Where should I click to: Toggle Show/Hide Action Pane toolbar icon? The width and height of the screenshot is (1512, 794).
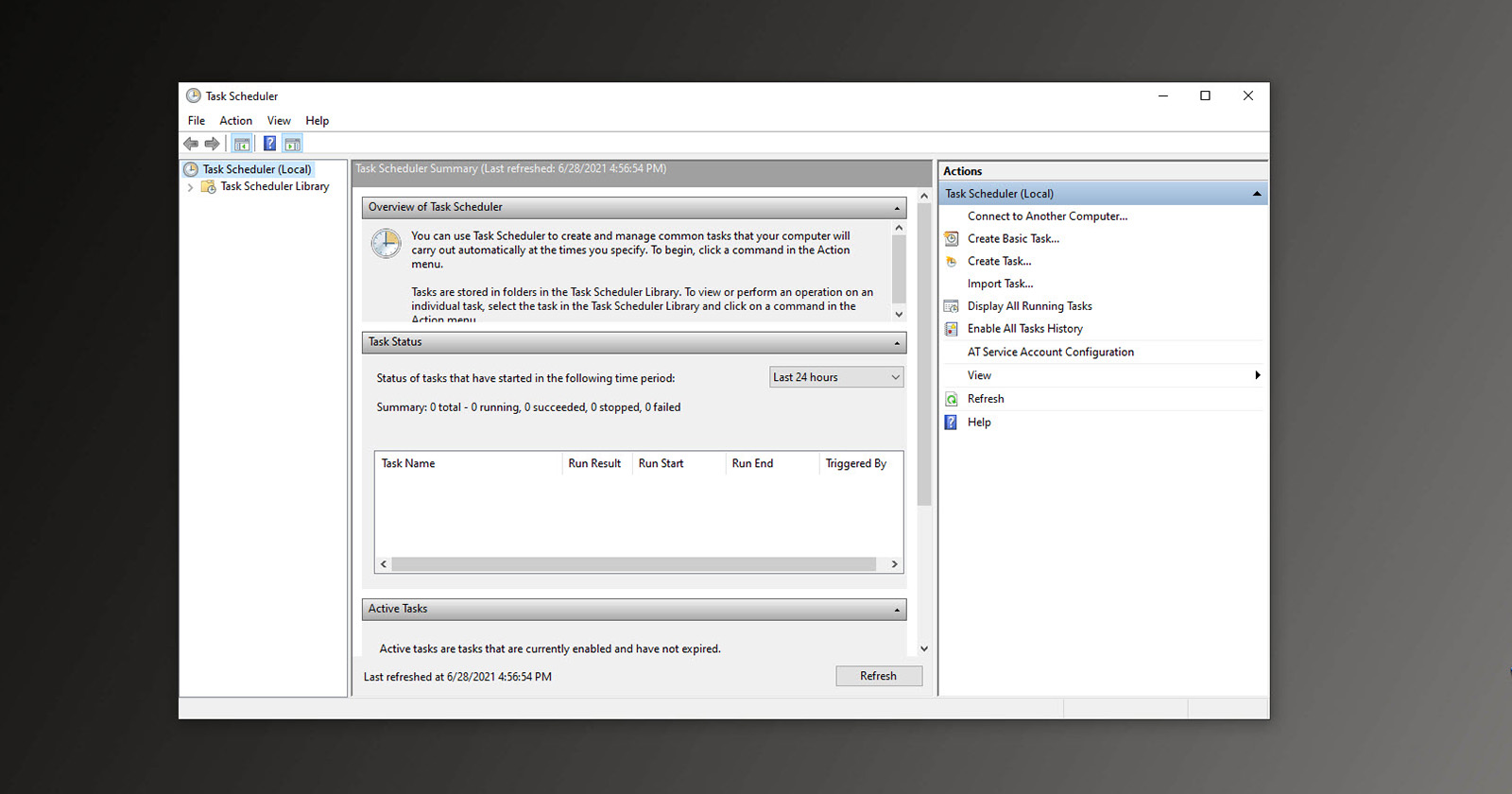(292, 144)
